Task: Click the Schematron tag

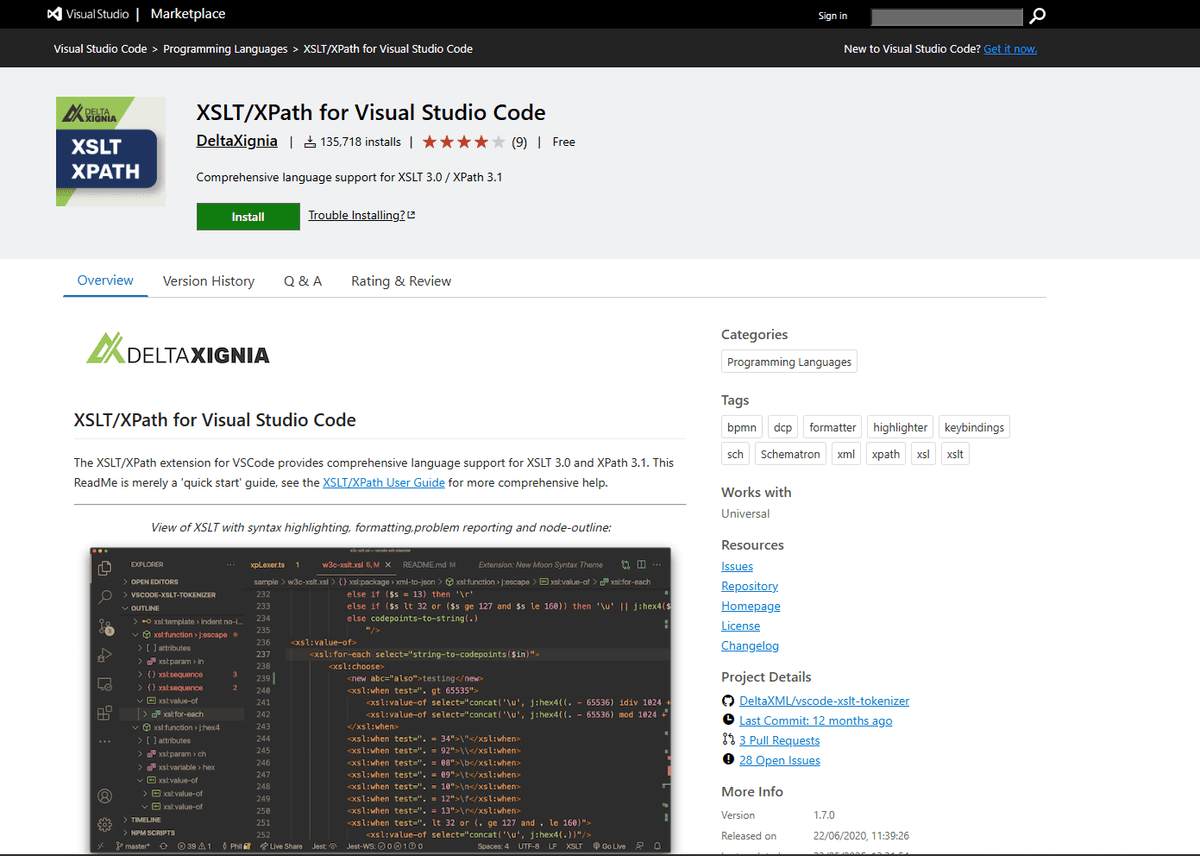Action: click(x=790, y=454)
